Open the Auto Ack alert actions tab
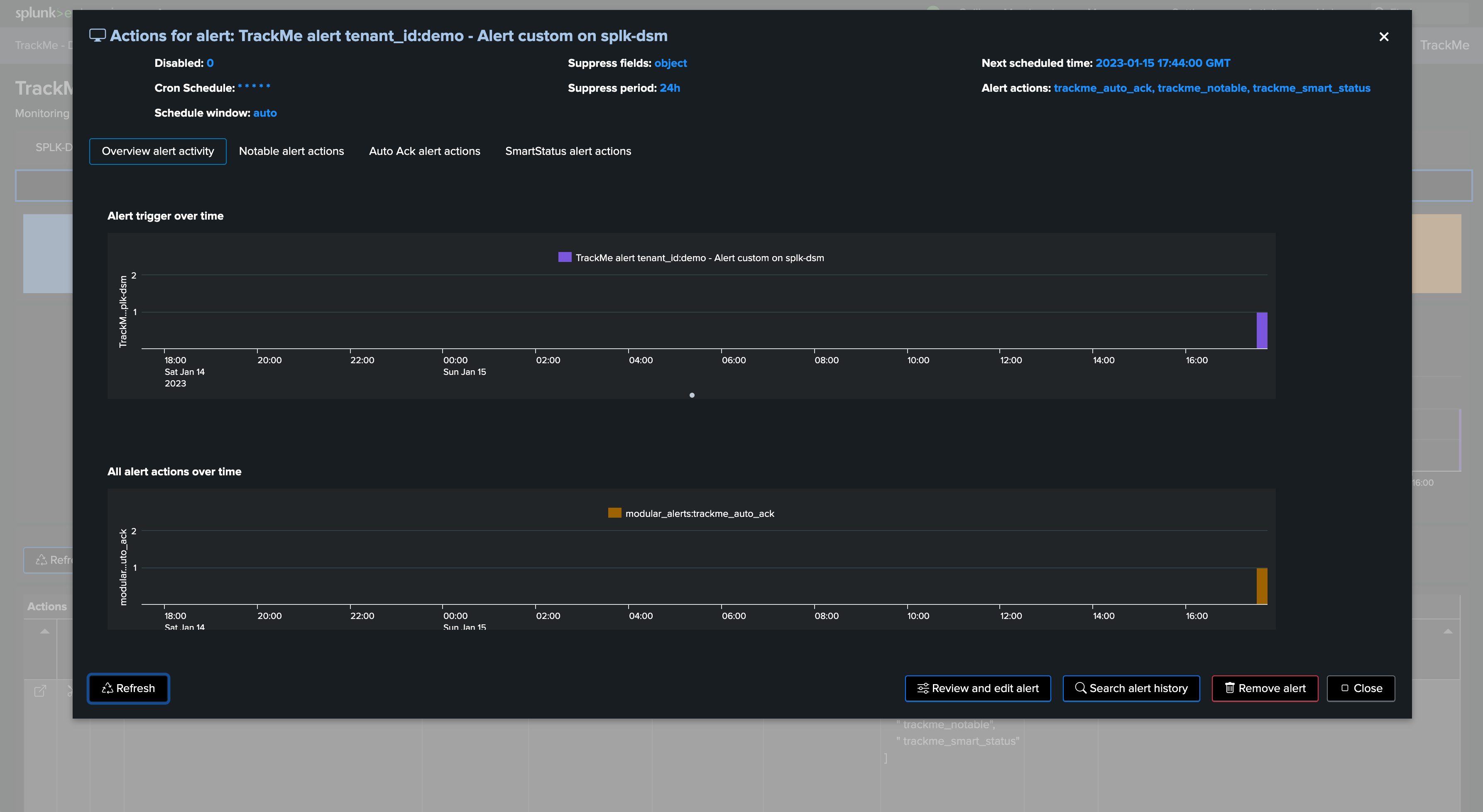Screen dimensions: 1483x812 [424, 152]
